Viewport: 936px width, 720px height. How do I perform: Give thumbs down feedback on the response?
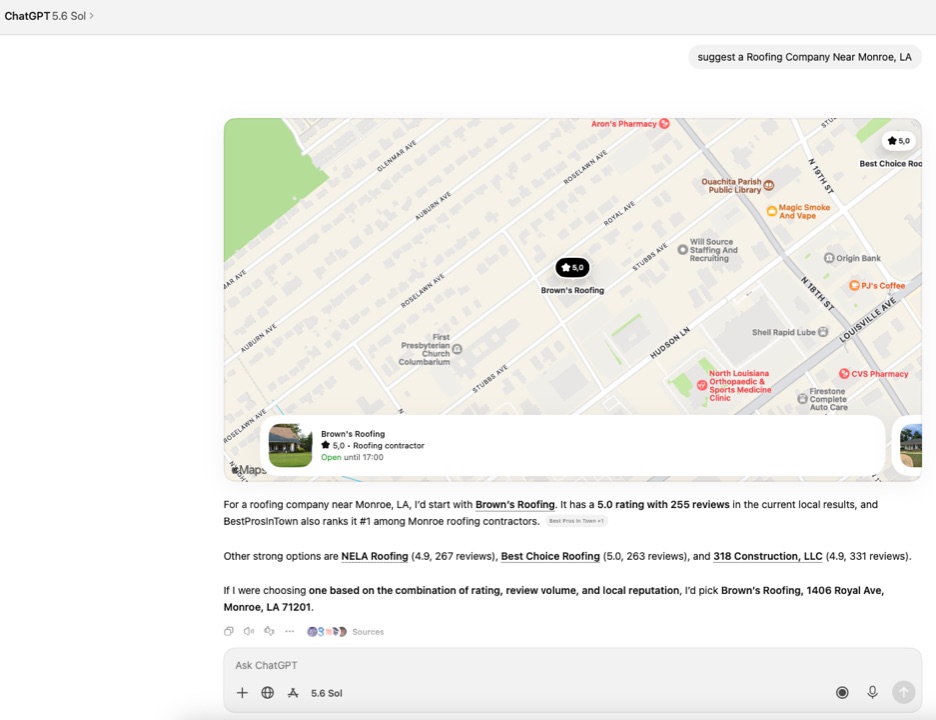269,631
